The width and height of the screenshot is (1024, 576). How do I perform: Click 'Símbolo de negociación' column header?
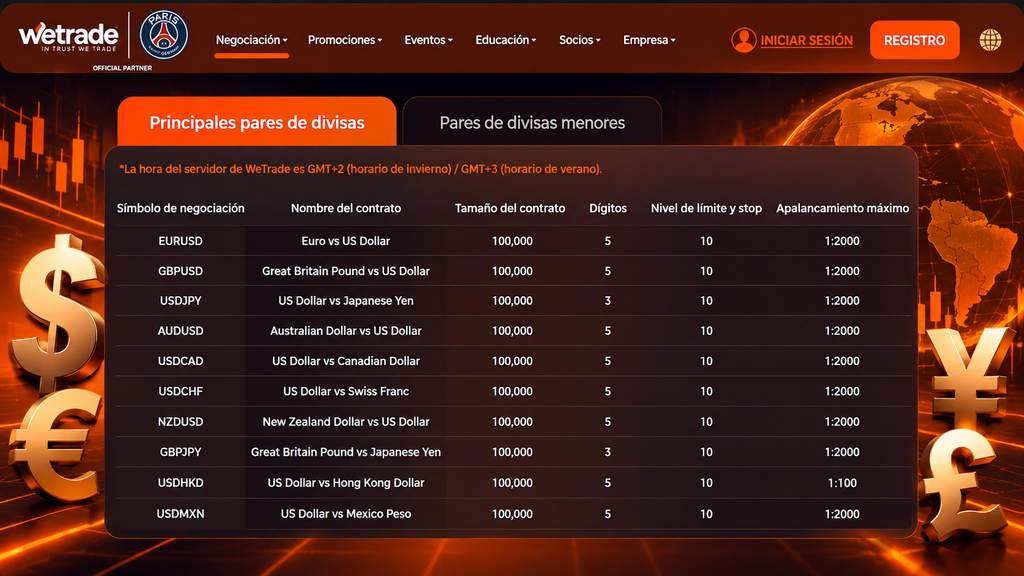180,208
